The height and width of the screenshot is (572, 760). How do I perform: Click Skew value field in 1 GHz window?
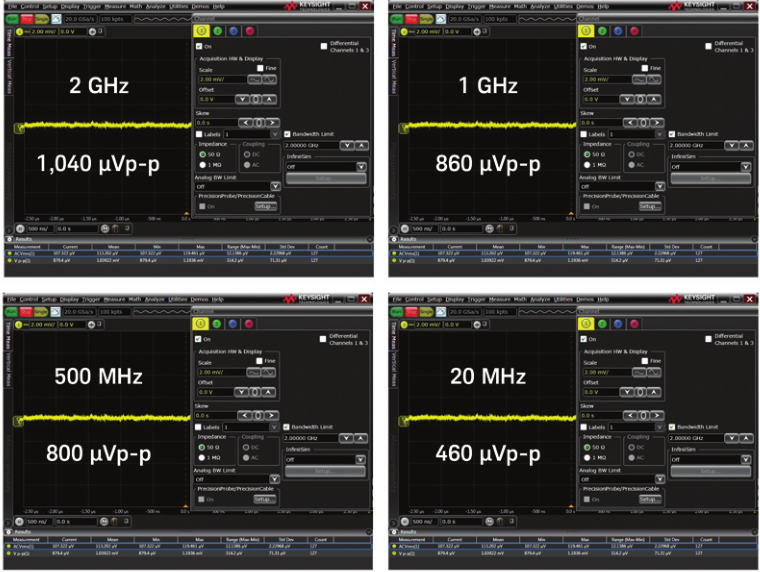click(602, 123)
